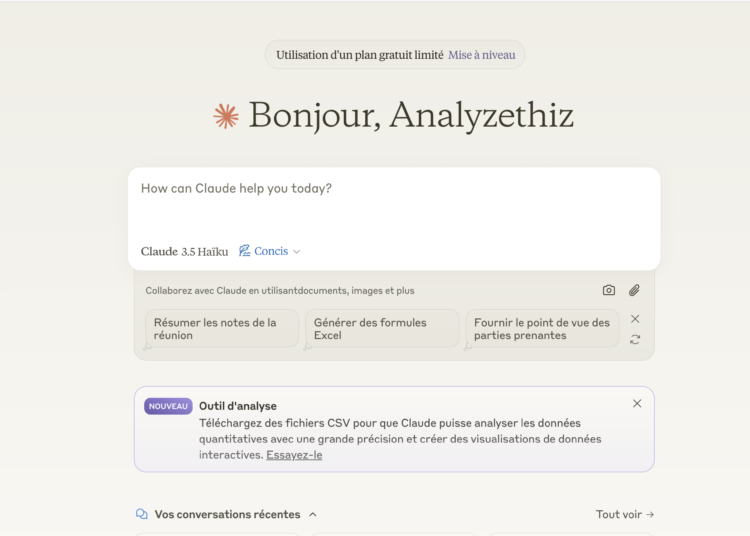This screenshot has height=536, width=750.
Task: Choose Générer des formules Excel suggestion
Action: [x=382, y=329]
